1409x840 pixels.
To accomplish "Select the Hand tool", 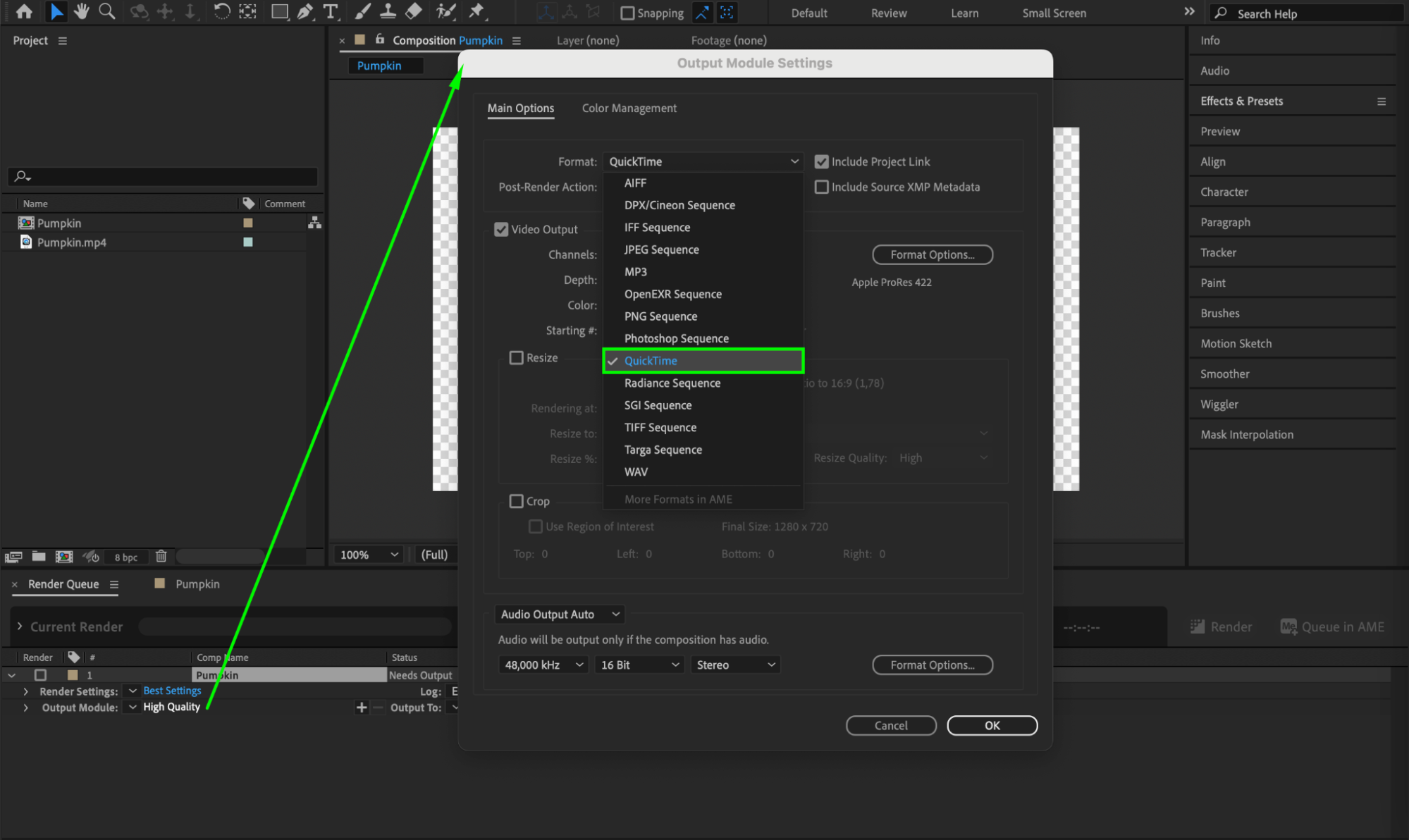I will point(82,11).
